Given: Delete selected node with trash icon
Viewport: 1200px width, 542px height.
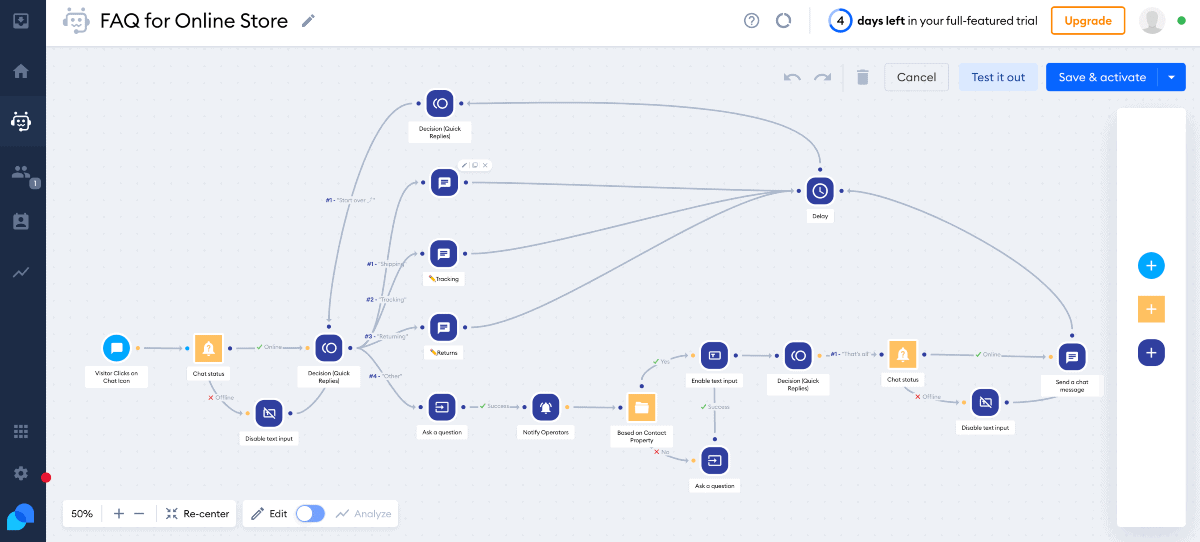Looking at the screenshot, I should point(862,77).
